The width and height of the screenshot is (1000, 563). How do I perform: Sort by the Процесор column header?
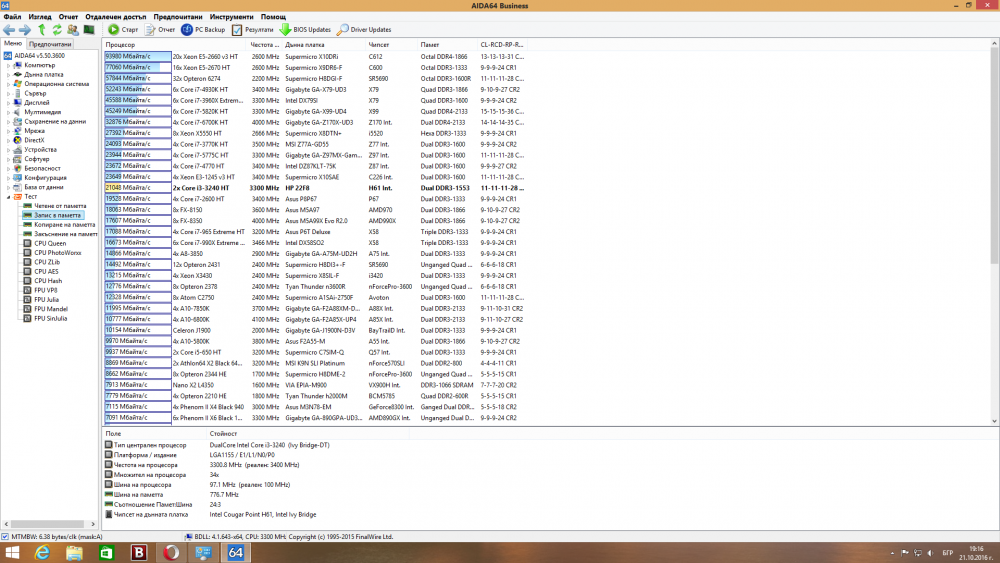(175, 45)
